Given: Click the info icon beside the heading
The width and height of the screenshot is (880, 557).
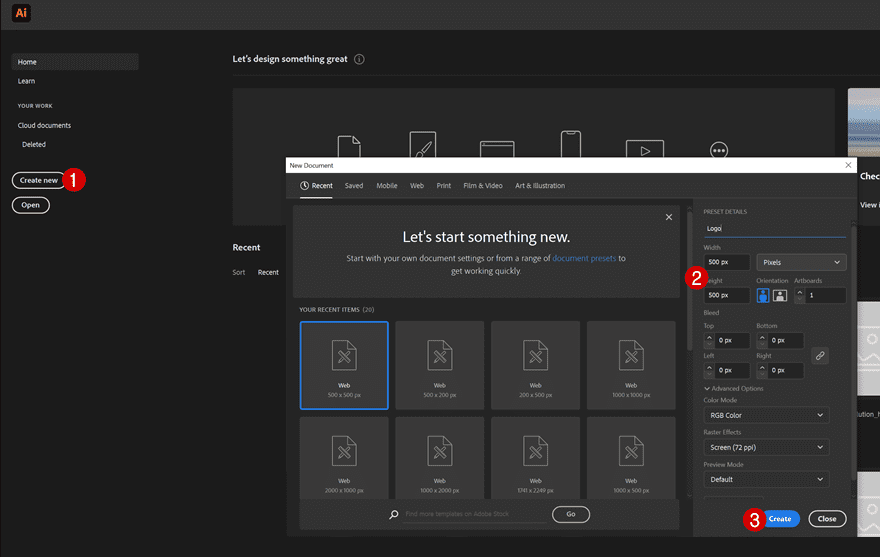Looking at the screenshot, I should pos(359,59).
